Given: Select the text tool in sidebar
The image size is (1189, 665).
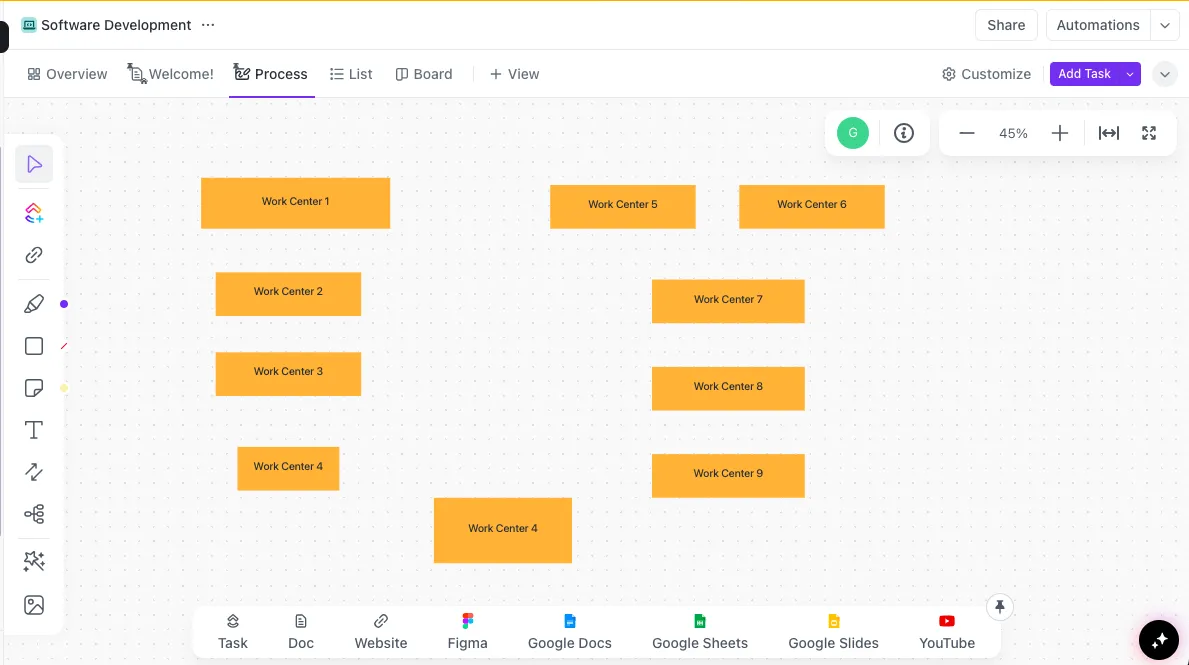Looking at the screenshot, I should 33,430.
